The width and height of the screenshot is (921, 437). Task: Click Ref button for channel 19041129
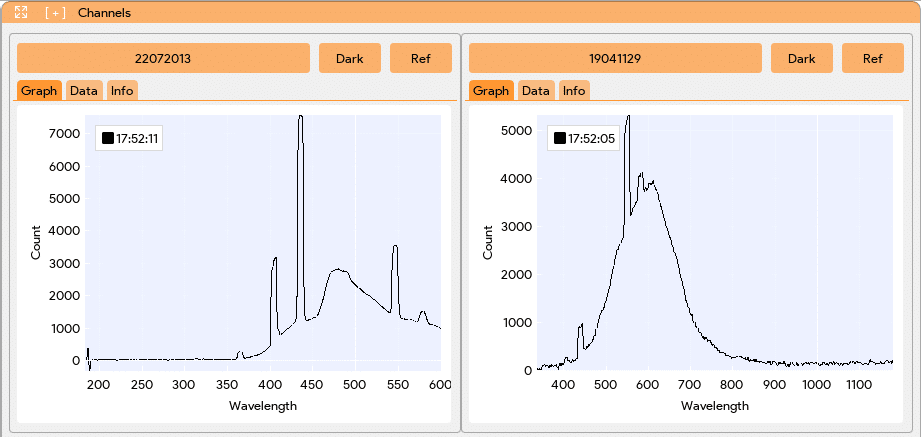(x=873, y=58)
